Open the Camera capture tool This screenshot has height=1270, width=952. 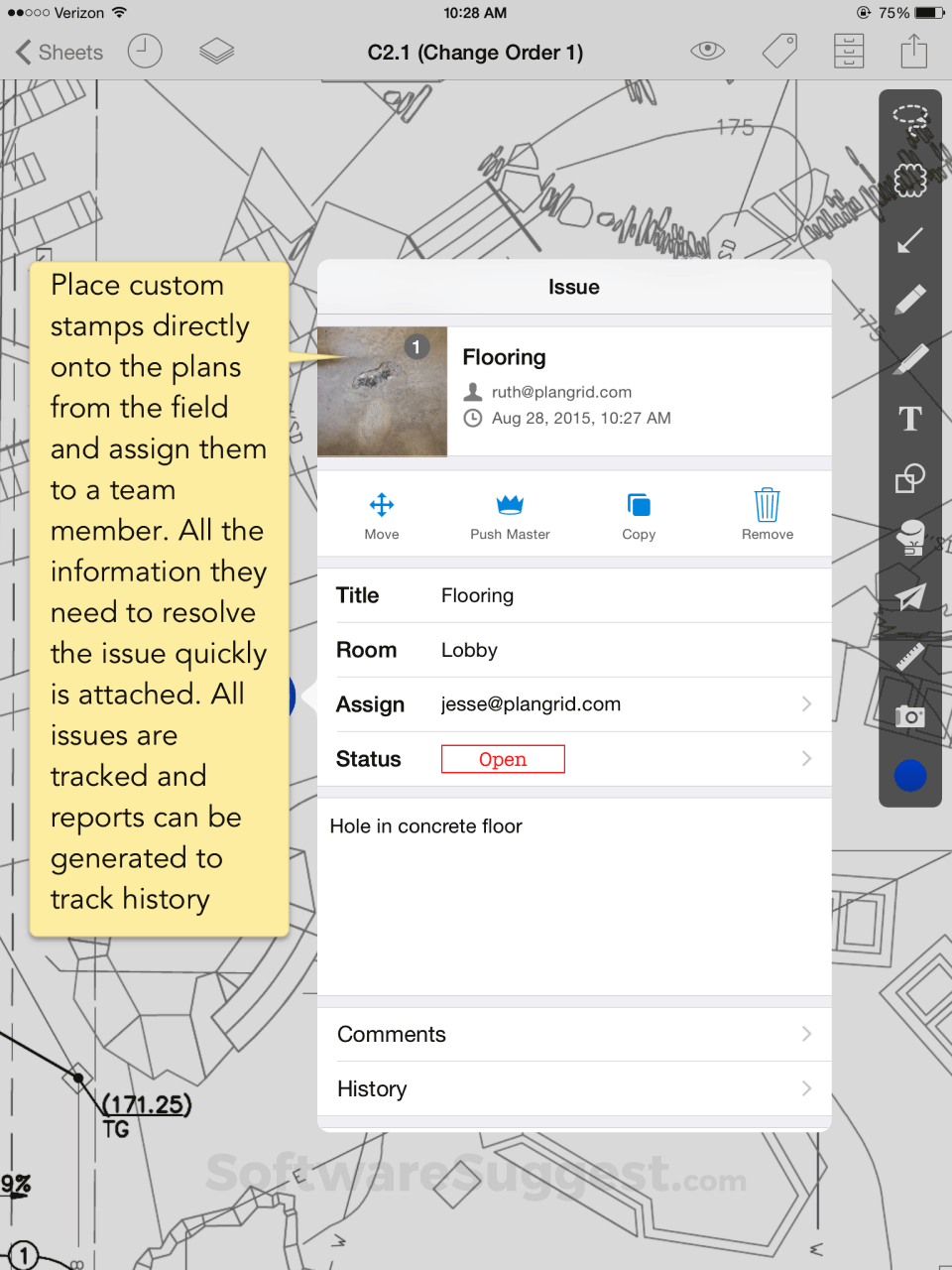click(x=909, y=716)
